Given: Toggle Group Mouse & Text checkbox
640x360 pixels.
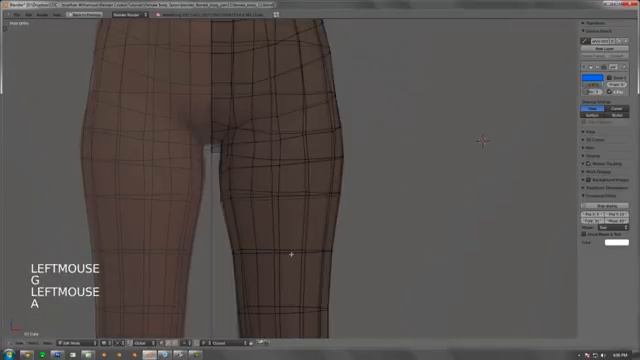Looking at the screenshot, I should point(584,234).
